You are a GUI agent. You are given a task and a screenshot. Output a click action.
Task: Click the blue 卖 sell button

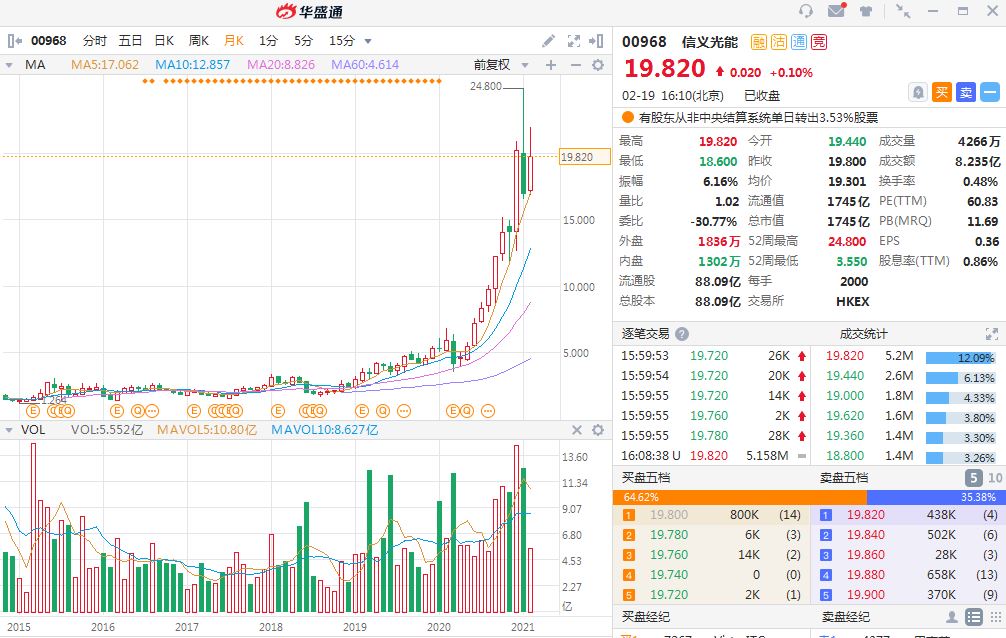pos(966,92)
